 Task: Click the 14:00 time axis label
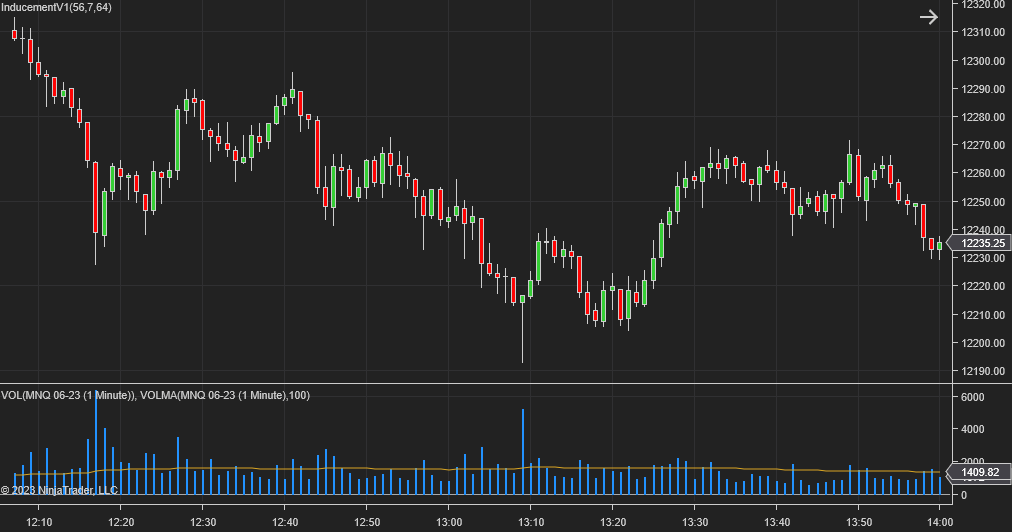[x=940, y=522]
